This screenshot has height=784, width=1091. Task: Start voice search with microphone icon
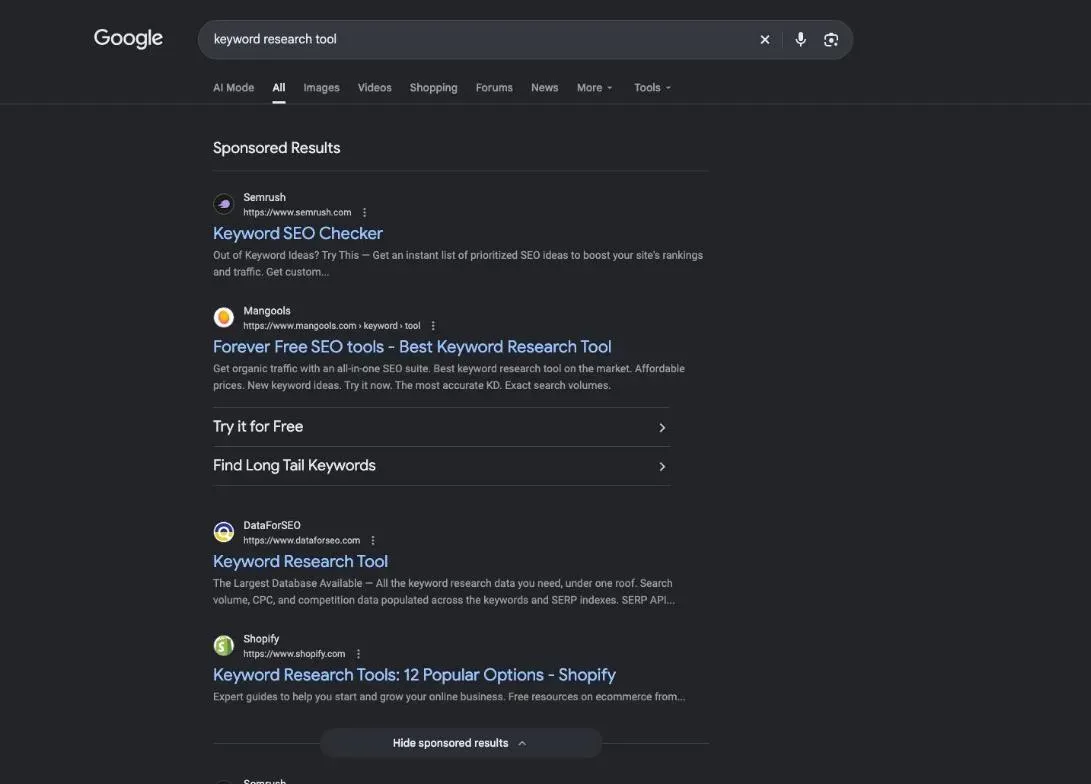801,40
